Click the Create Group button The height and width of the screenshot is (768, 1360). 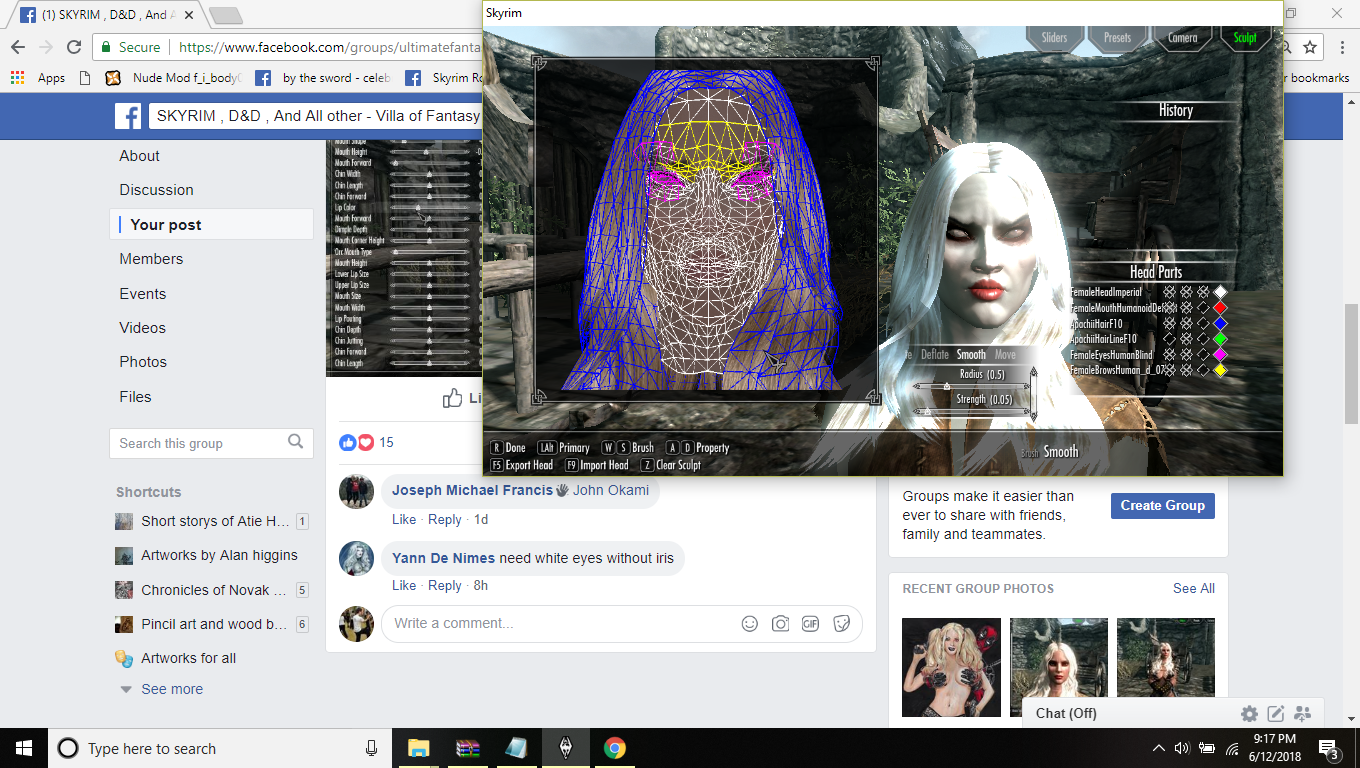1162,505
